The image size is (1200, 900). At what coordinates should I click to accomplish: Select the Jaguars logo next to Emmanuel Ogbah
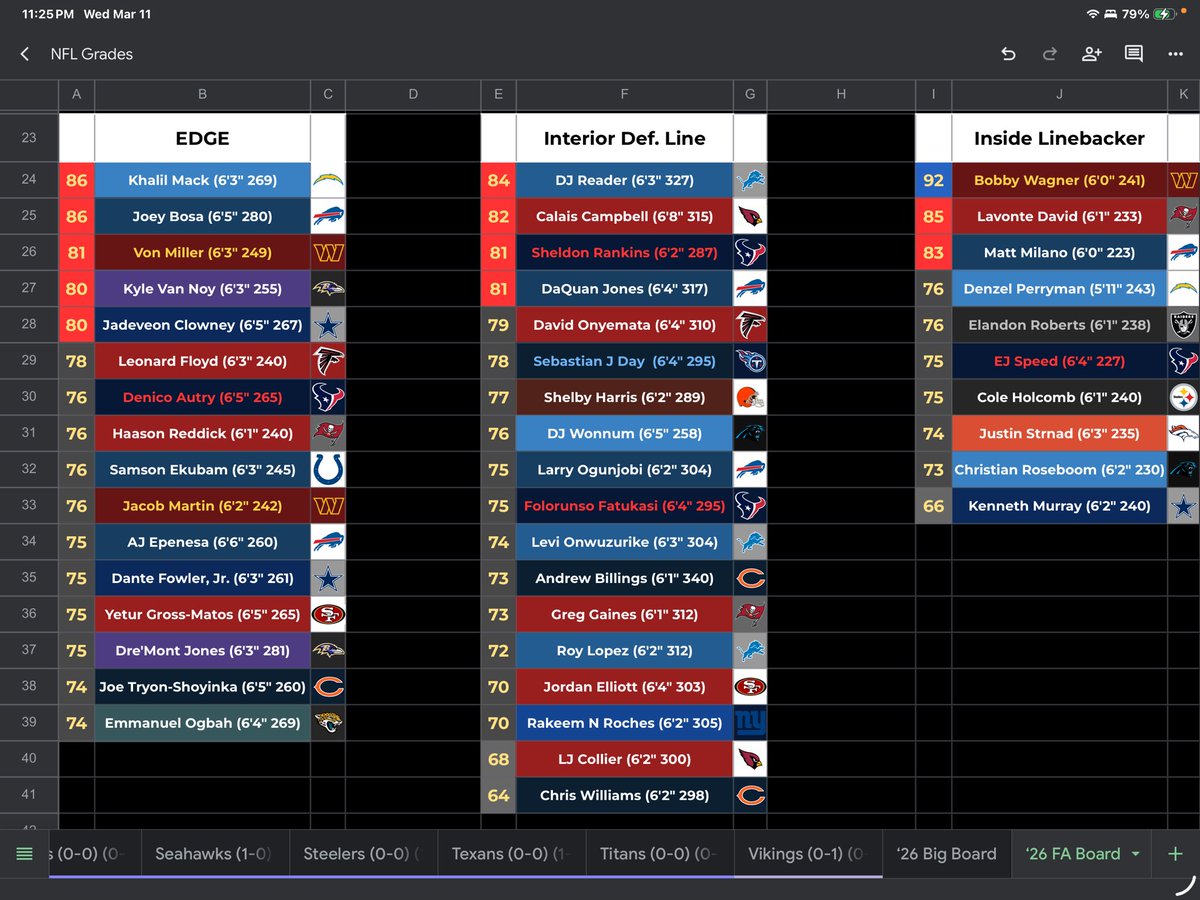pos(328,722)
